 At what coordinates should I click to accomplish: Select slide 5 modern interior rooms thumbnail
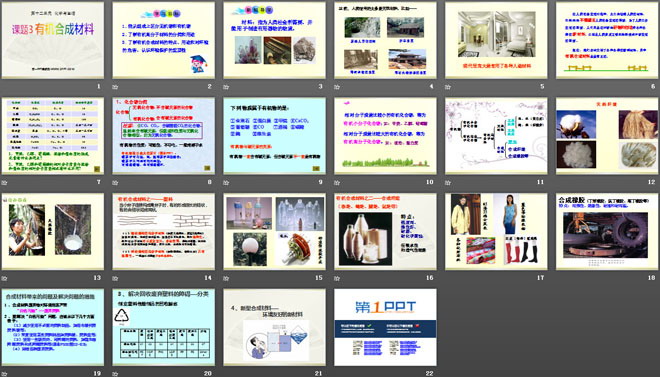coord(496,40)
